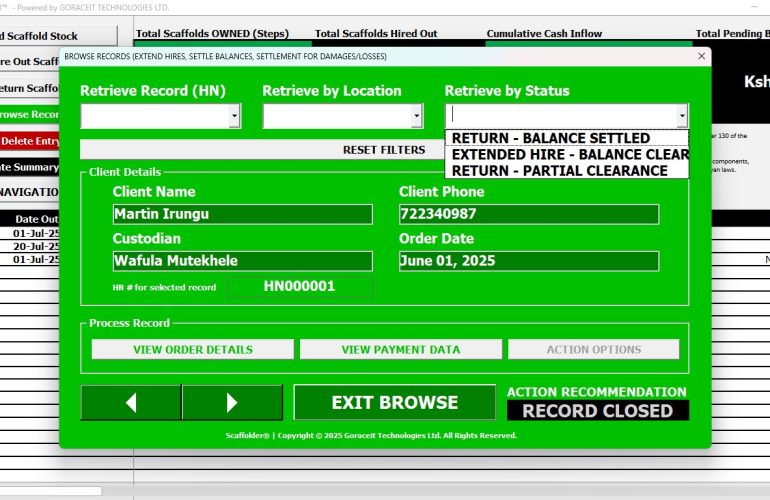Choose EXTENDED HIRE - BALANCE CLEAR option
This screenshot has height=500, width=770.
pos(569,154)
